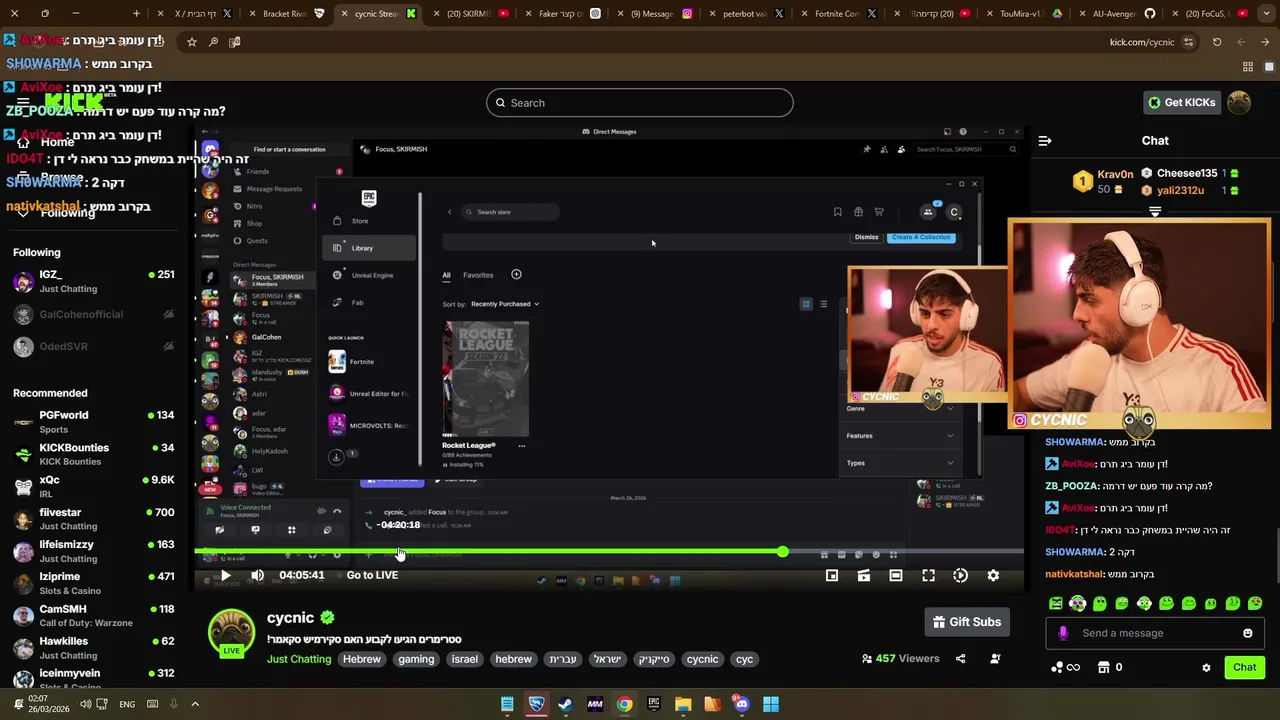Switch to the Fortnite Com browser tab

(x=836, y=14)
